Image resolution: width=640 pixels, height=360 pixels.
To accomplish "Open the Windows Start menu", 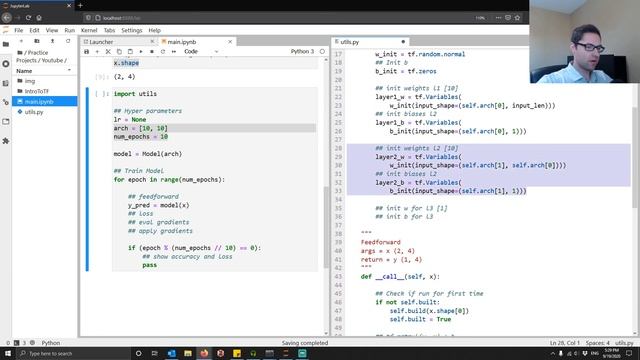I will (8, 353).
